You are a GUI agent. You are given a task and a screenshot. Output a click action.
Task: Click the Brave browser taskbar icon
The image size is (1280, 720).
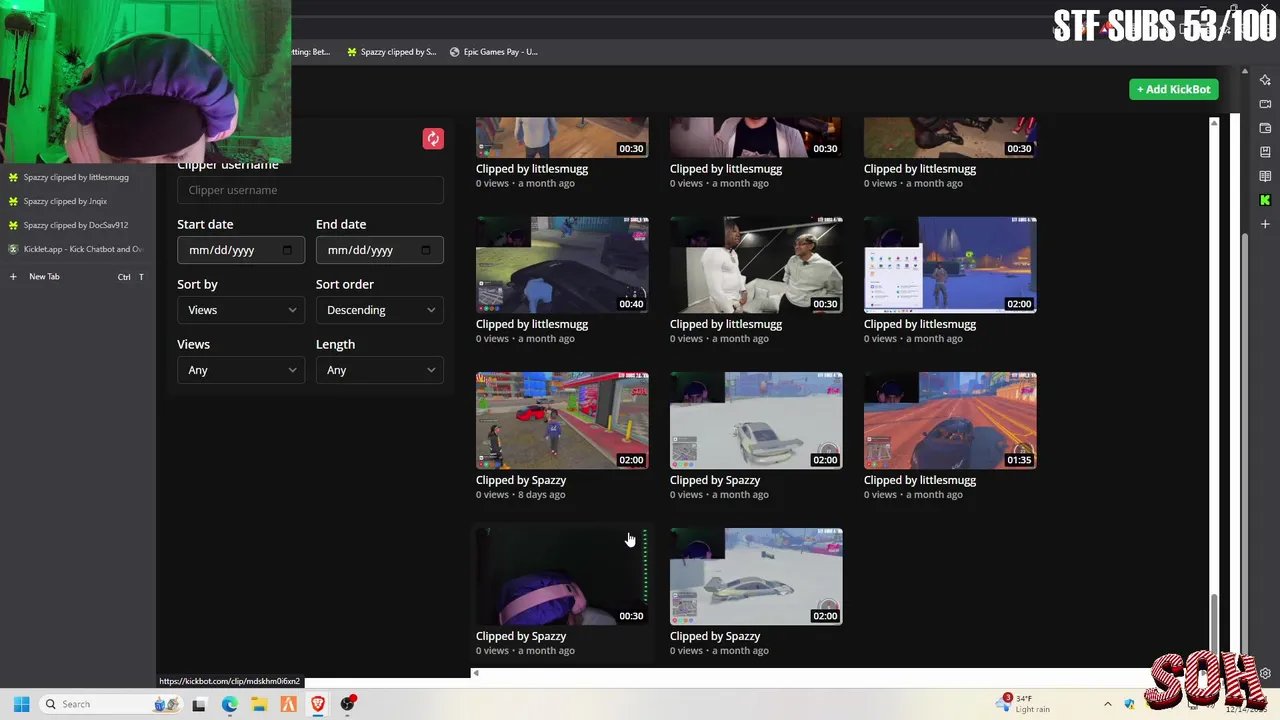[x=318, y=704]
